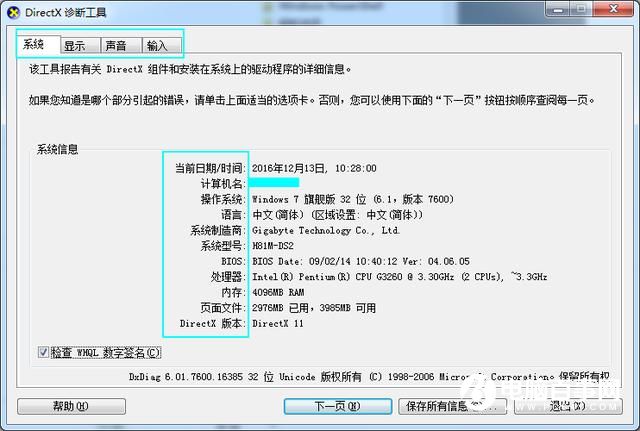The image size is (640, 431).
Task: Click the BIOS label
Action: pyautogui.click(x=233, y=261)
